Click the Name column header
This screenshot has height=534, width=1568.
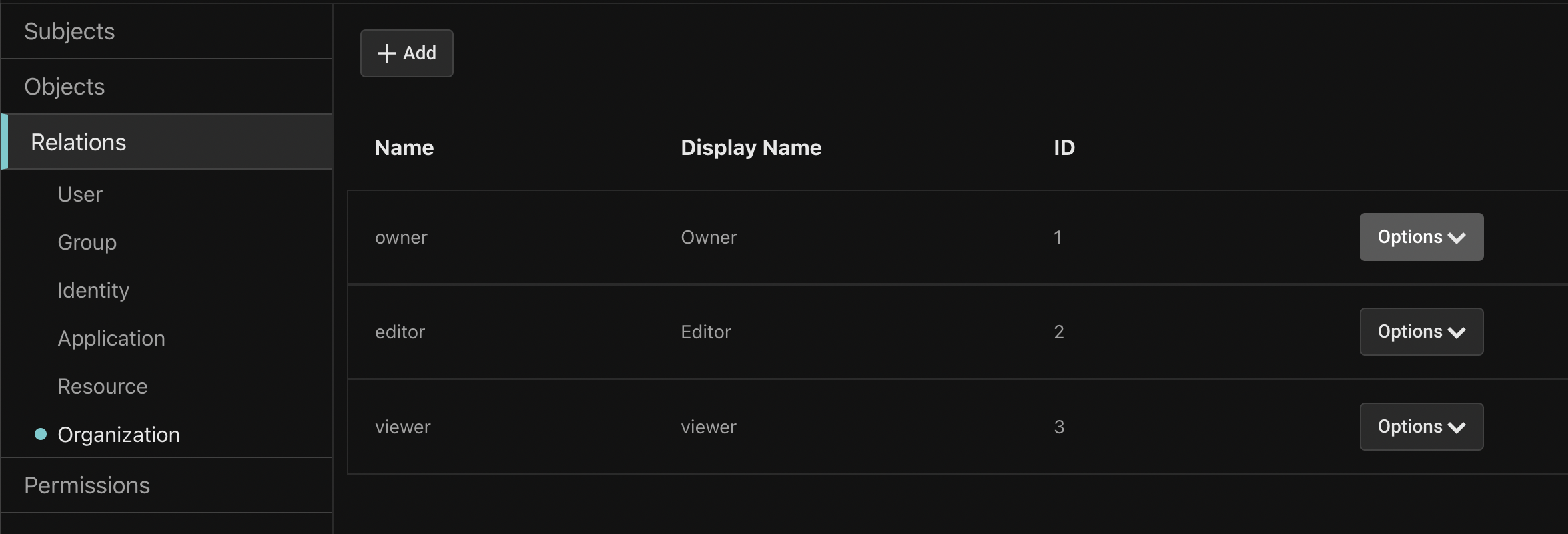tap(404, 148)
